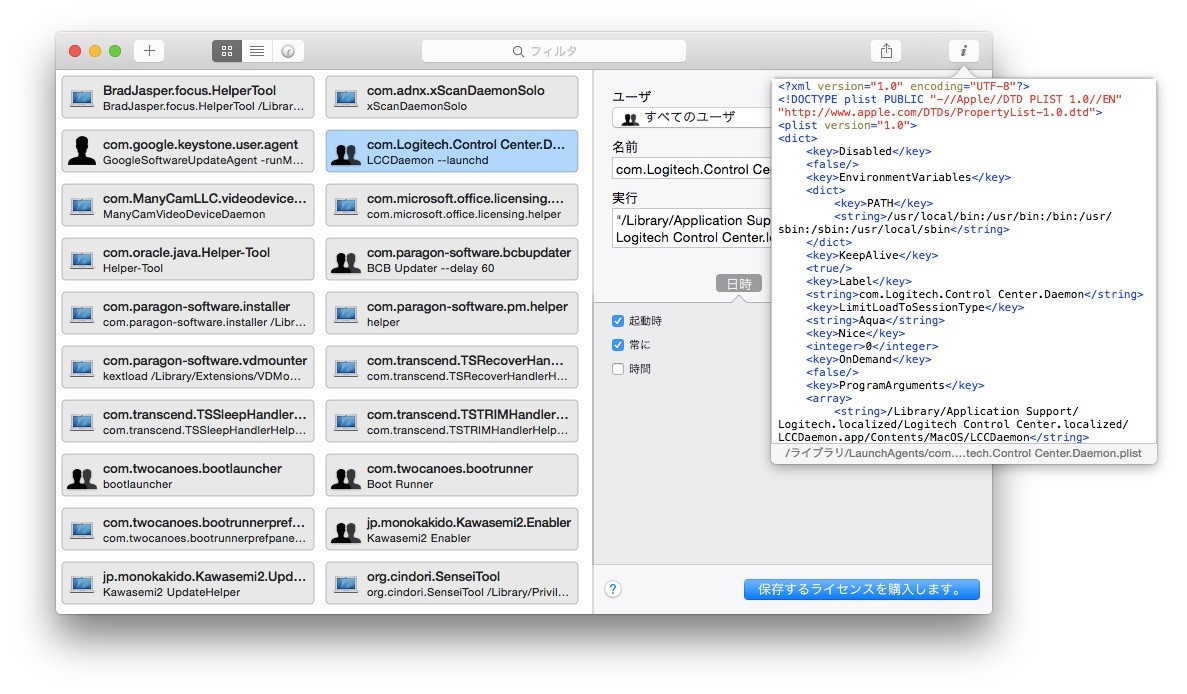Click the magnifier icon in the filter field
This screenshot has width=1187, height=694.
(519, 51)
